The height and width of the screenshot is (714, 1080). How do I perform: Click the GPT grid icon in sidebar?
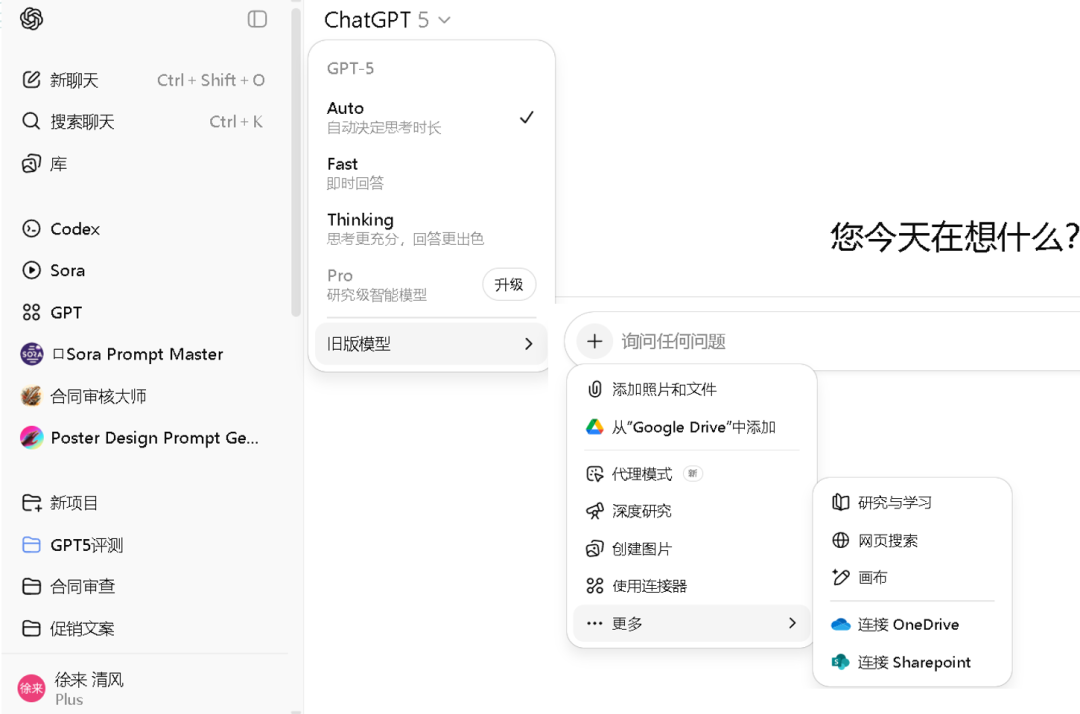(31, 312)
